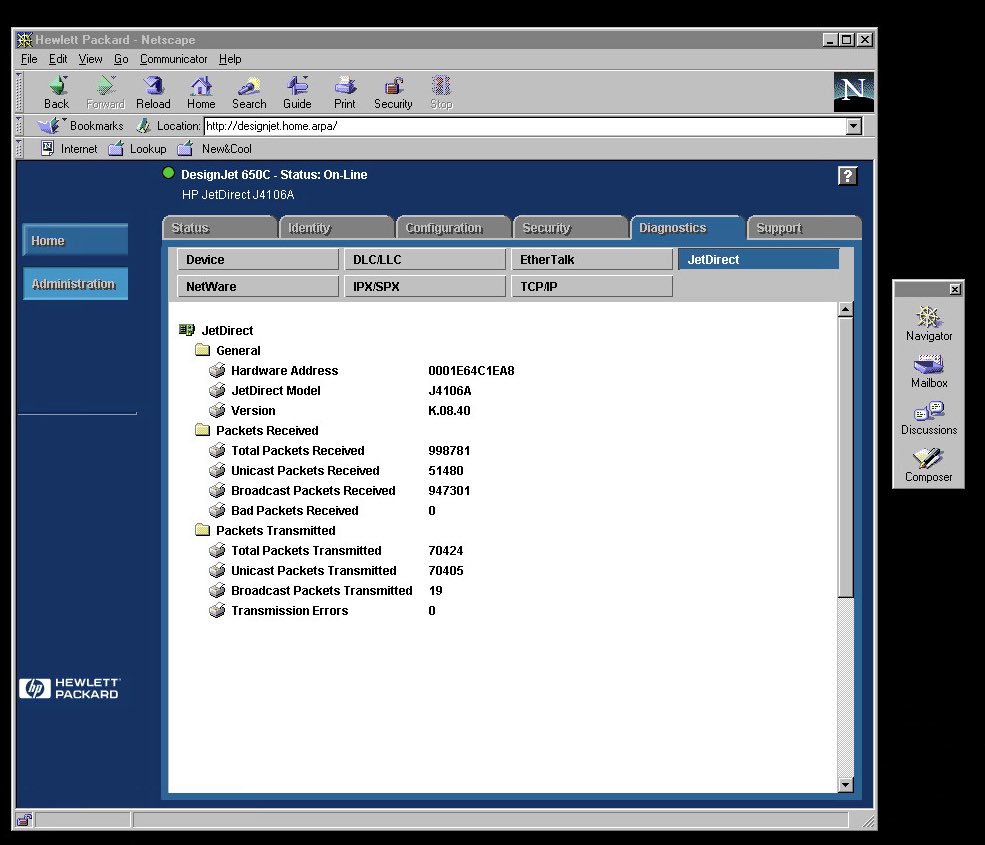Click the Stop toolbar icon
Viewport: 985px width, 845px height.
(x=441, y=92)
